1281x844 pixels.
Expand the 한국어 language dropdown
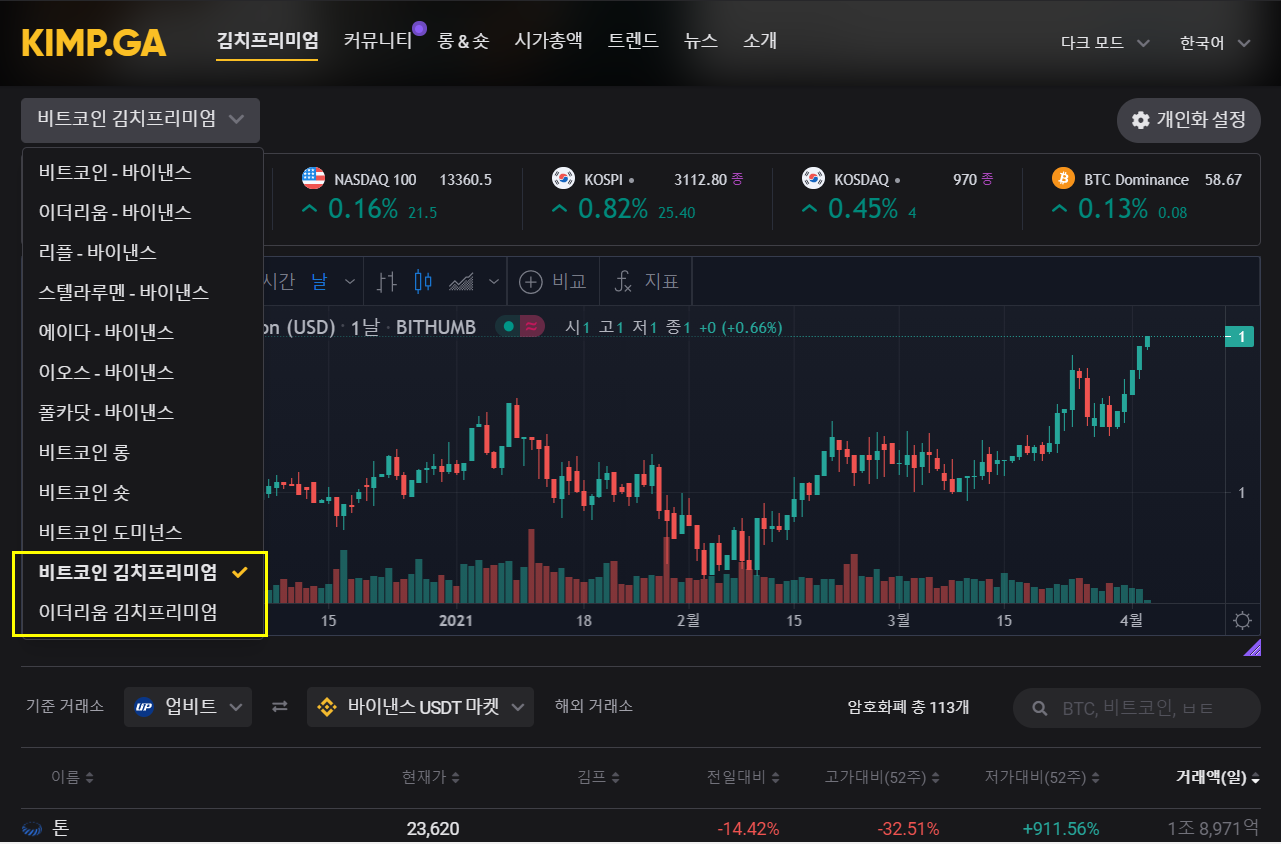1215,43
